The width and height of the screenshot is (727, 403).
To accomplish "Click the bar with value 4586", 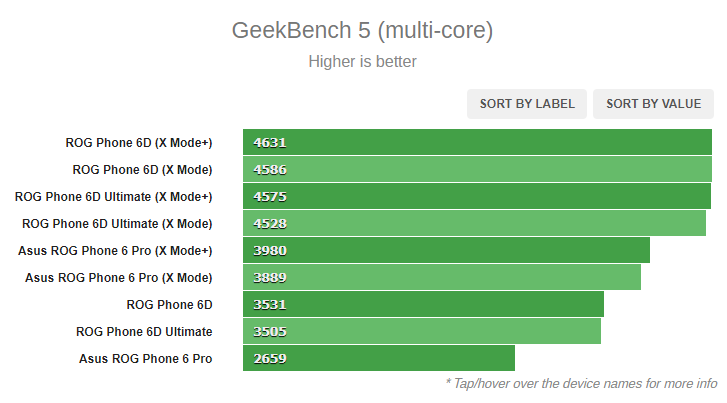I will tap(475, 170).
